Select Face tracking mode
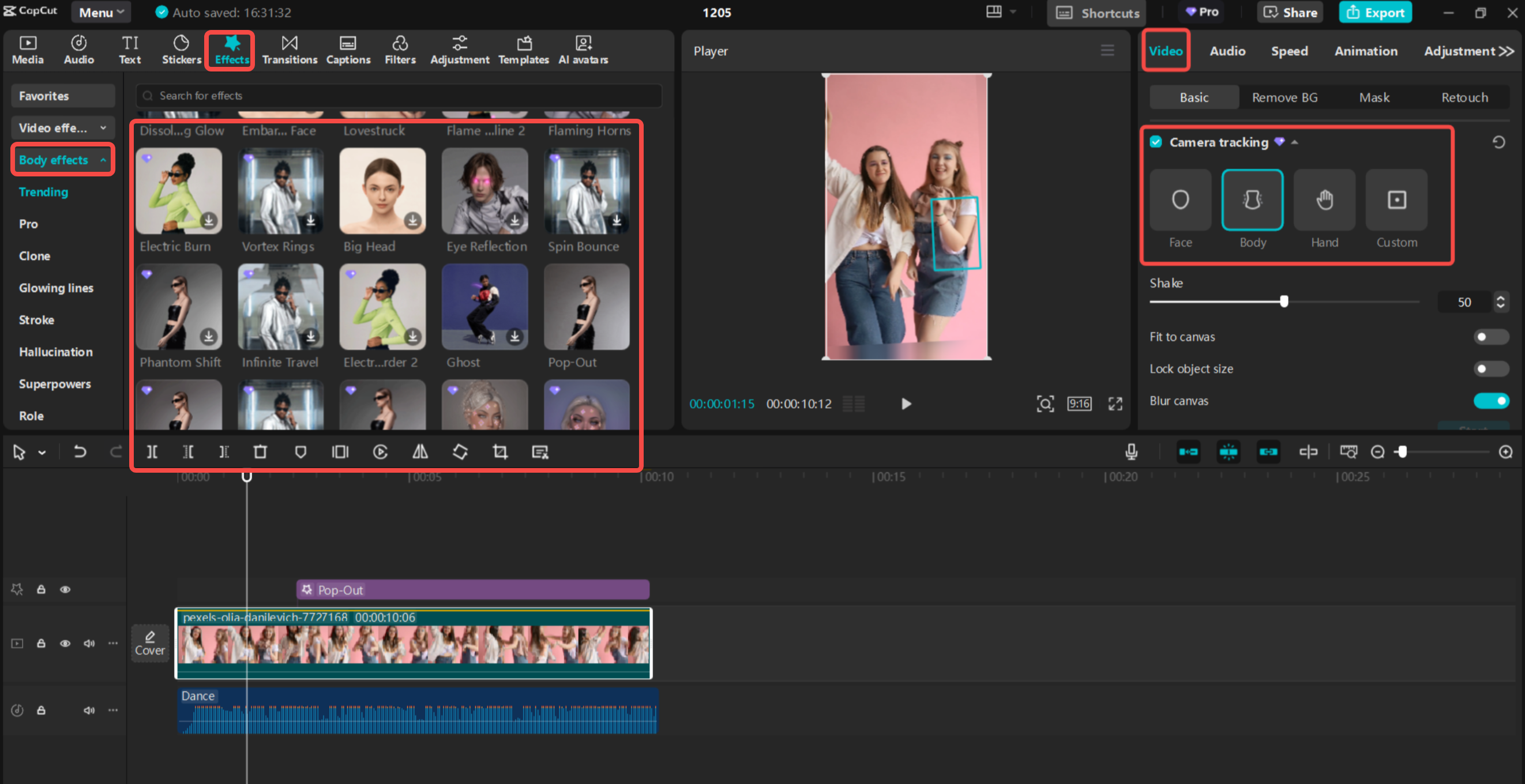Screen dimensions: 1525x784 [x=1180, y=199]
